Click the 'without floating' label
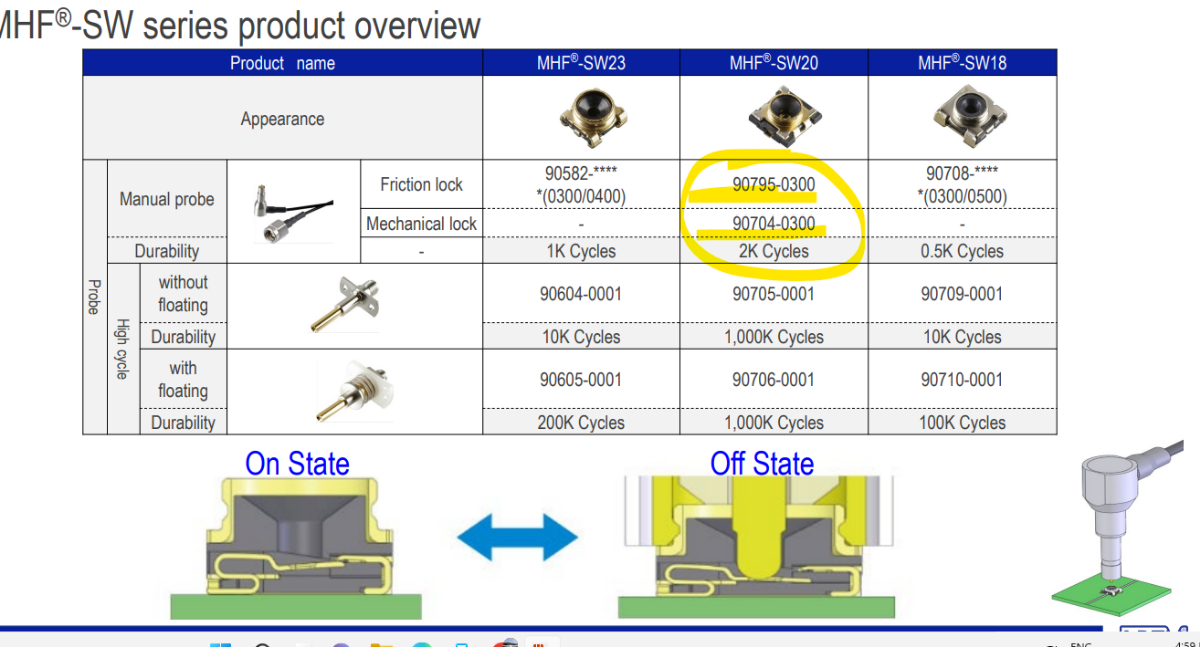 click(183, 293)
